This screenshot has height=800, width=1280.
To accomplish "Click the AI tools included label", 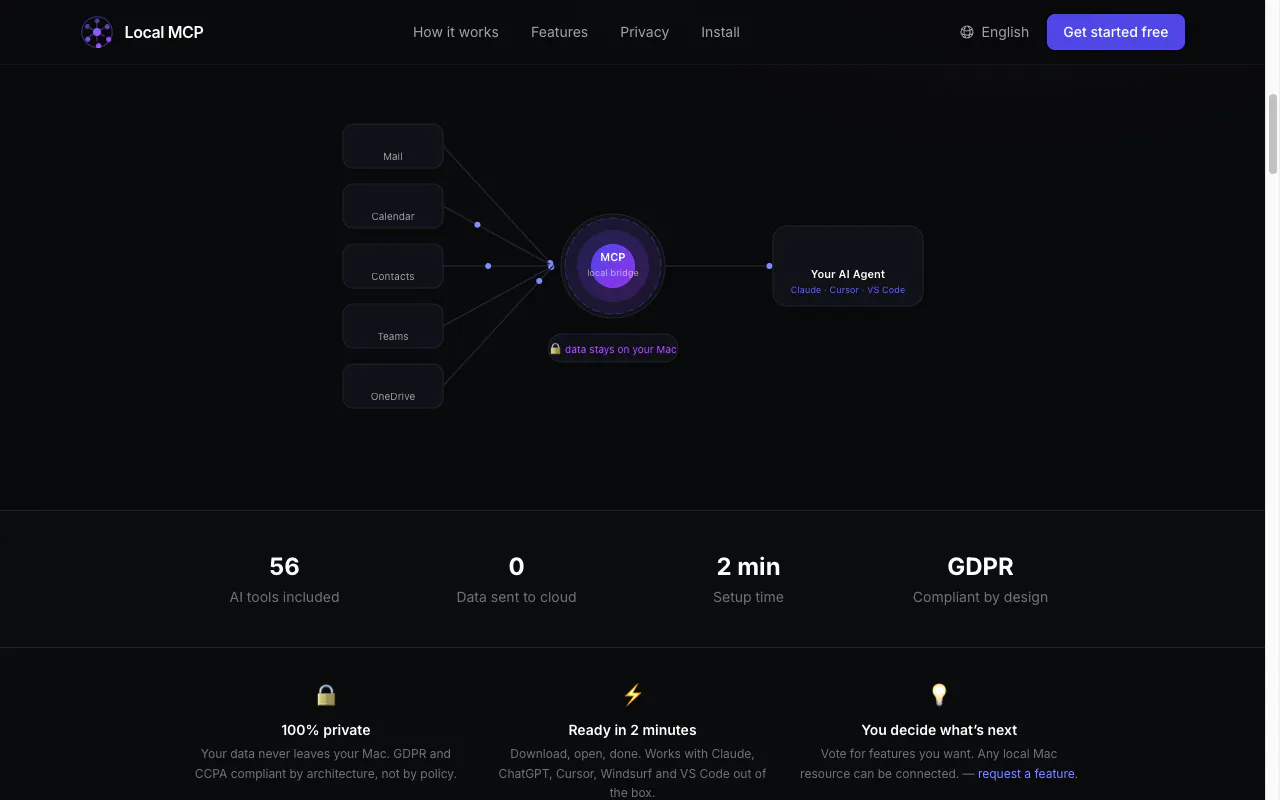I will click(x=284, y=597).
